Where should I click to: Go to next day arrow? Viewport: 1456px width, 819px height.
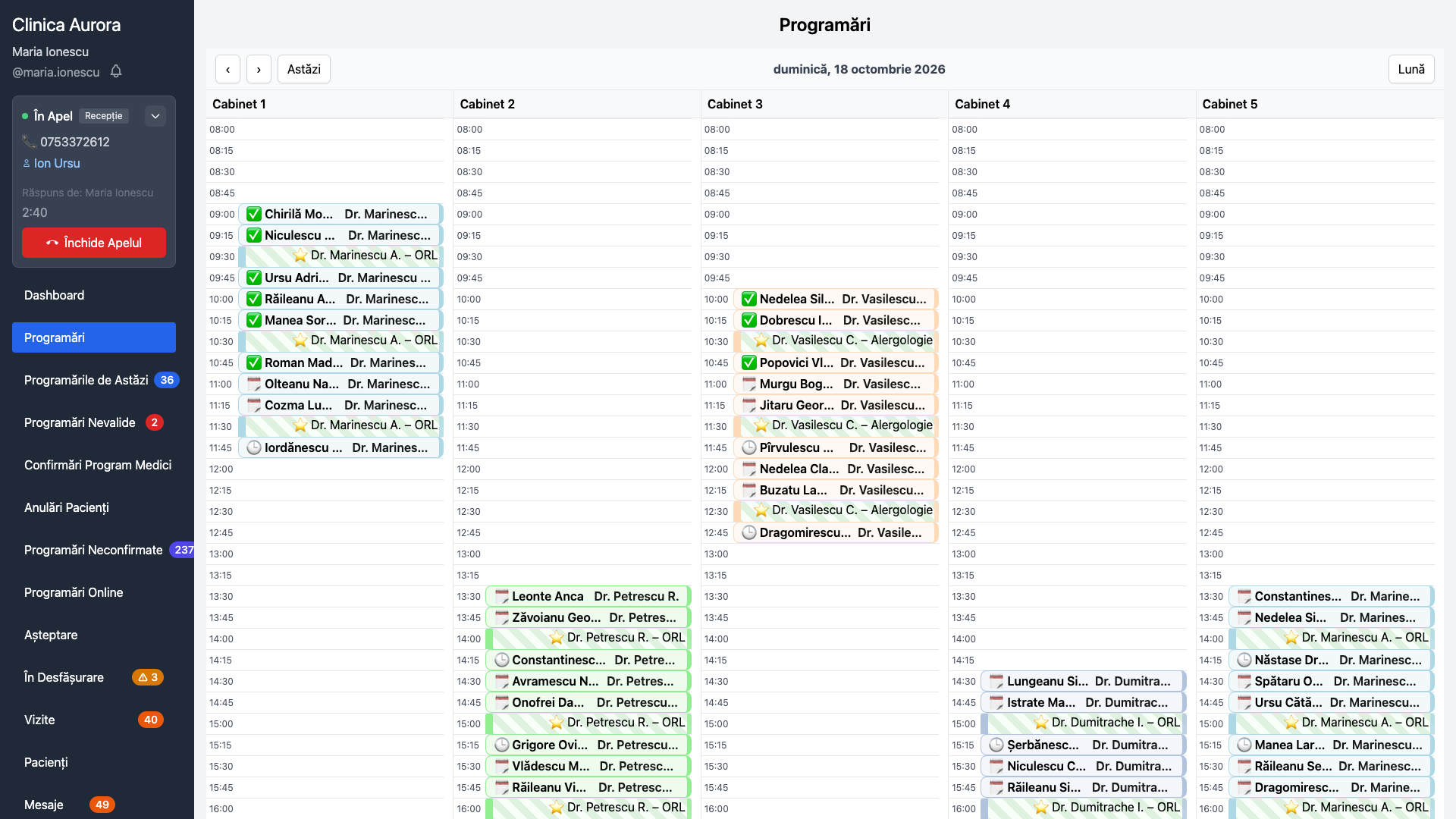click(259, 69)
